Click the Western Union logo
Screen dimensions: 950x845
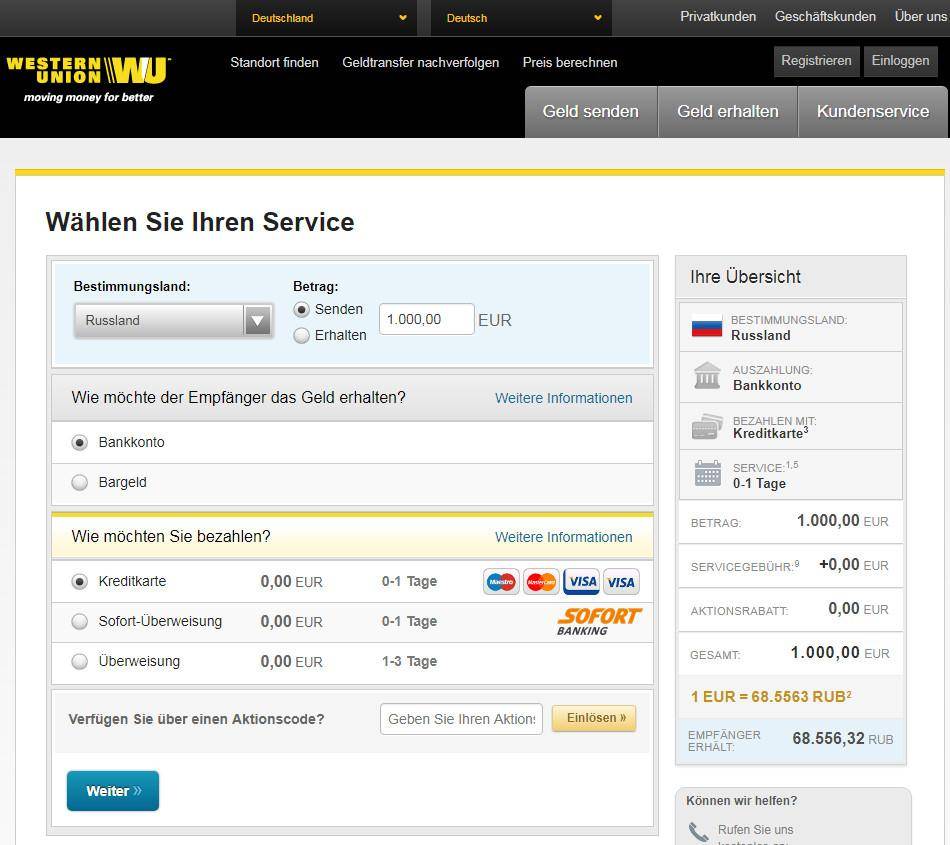pyautogui.click(x=88, y=78)
